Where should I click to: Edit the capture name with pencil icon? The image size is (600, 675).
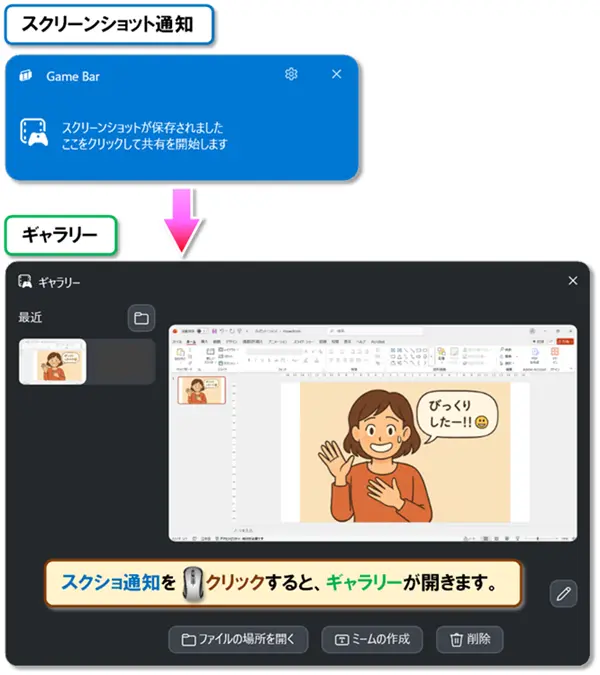[x=563, y=594]
